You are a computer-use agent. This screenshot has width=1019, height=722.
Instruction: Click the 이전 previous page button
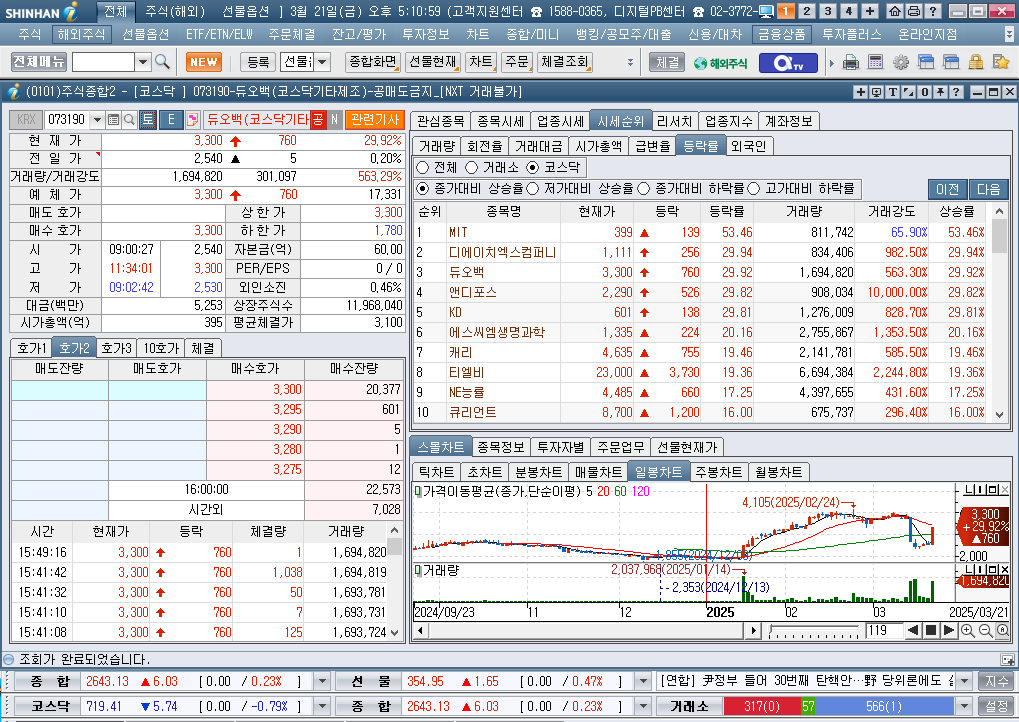point(948,189)
